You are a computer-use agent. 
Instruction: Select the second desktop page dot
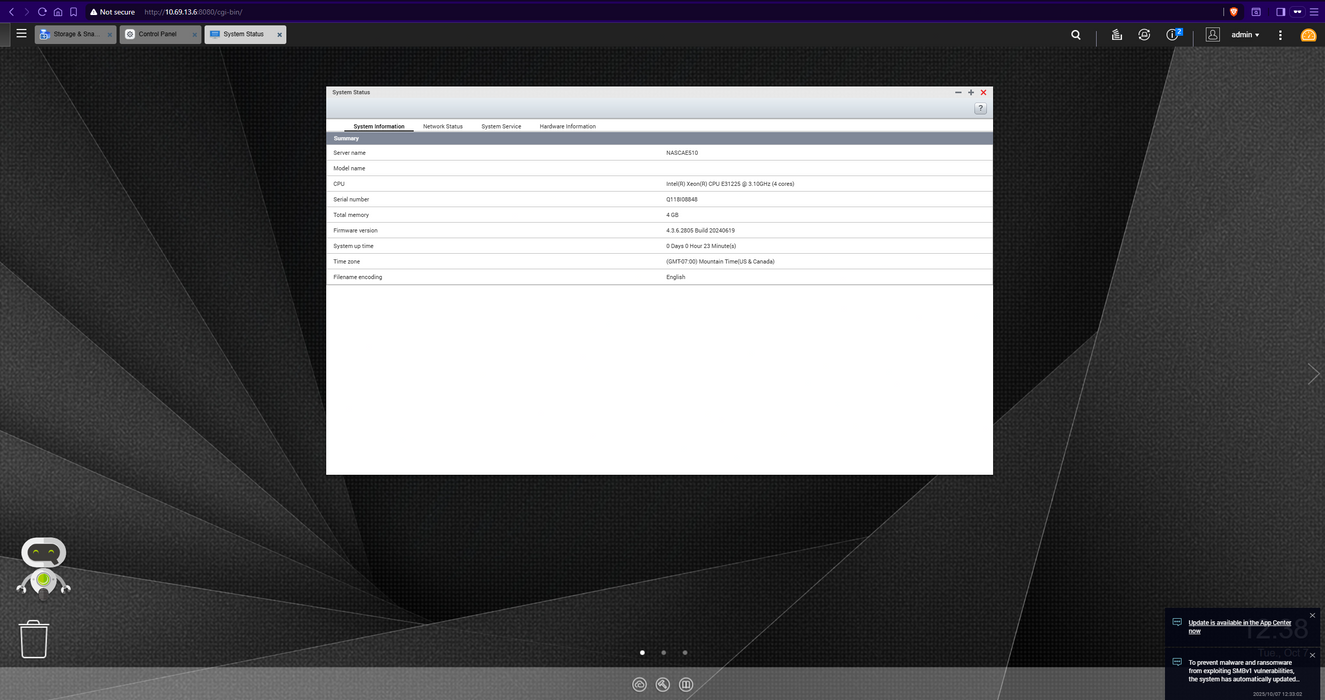coord(663,652)
